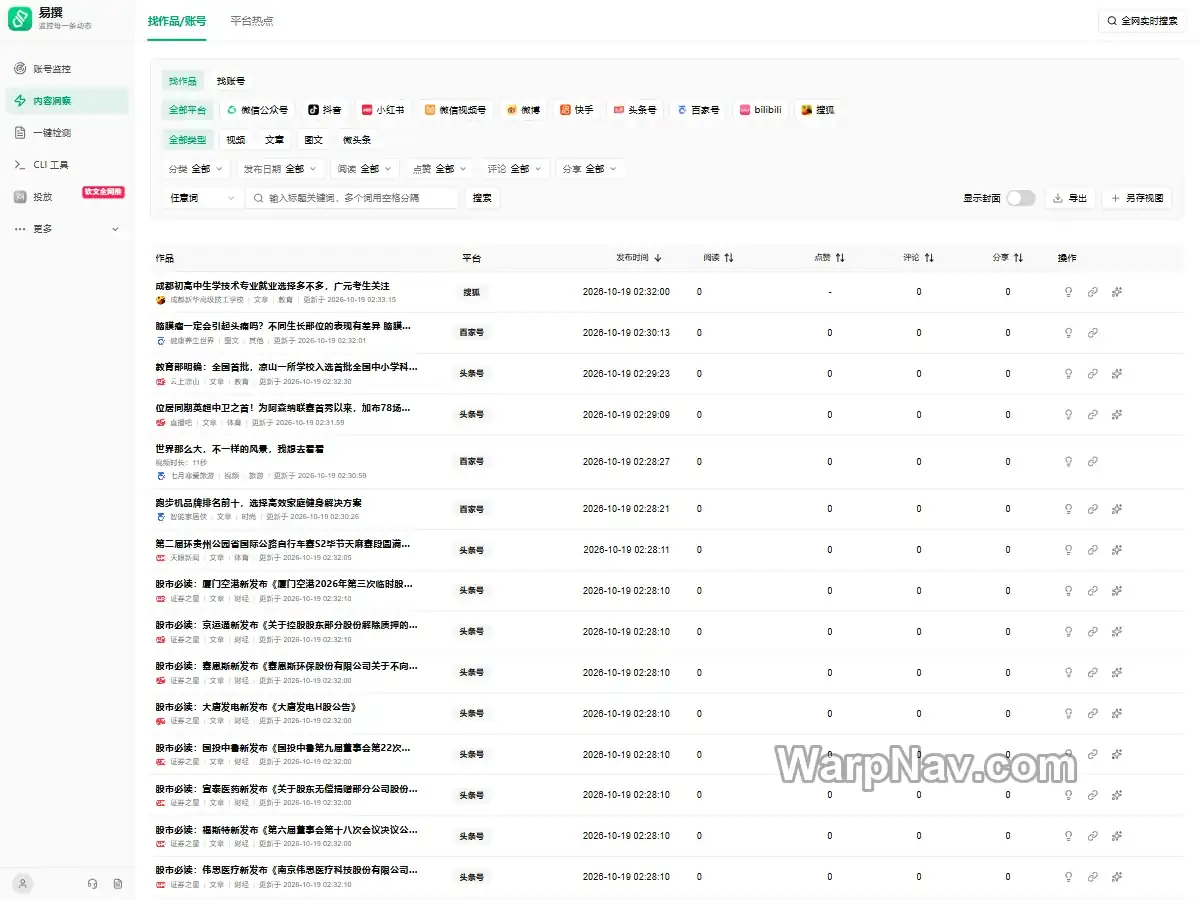Click the lightbulb icon for 成都初高中生学技术 row

tap(1068, 292)
